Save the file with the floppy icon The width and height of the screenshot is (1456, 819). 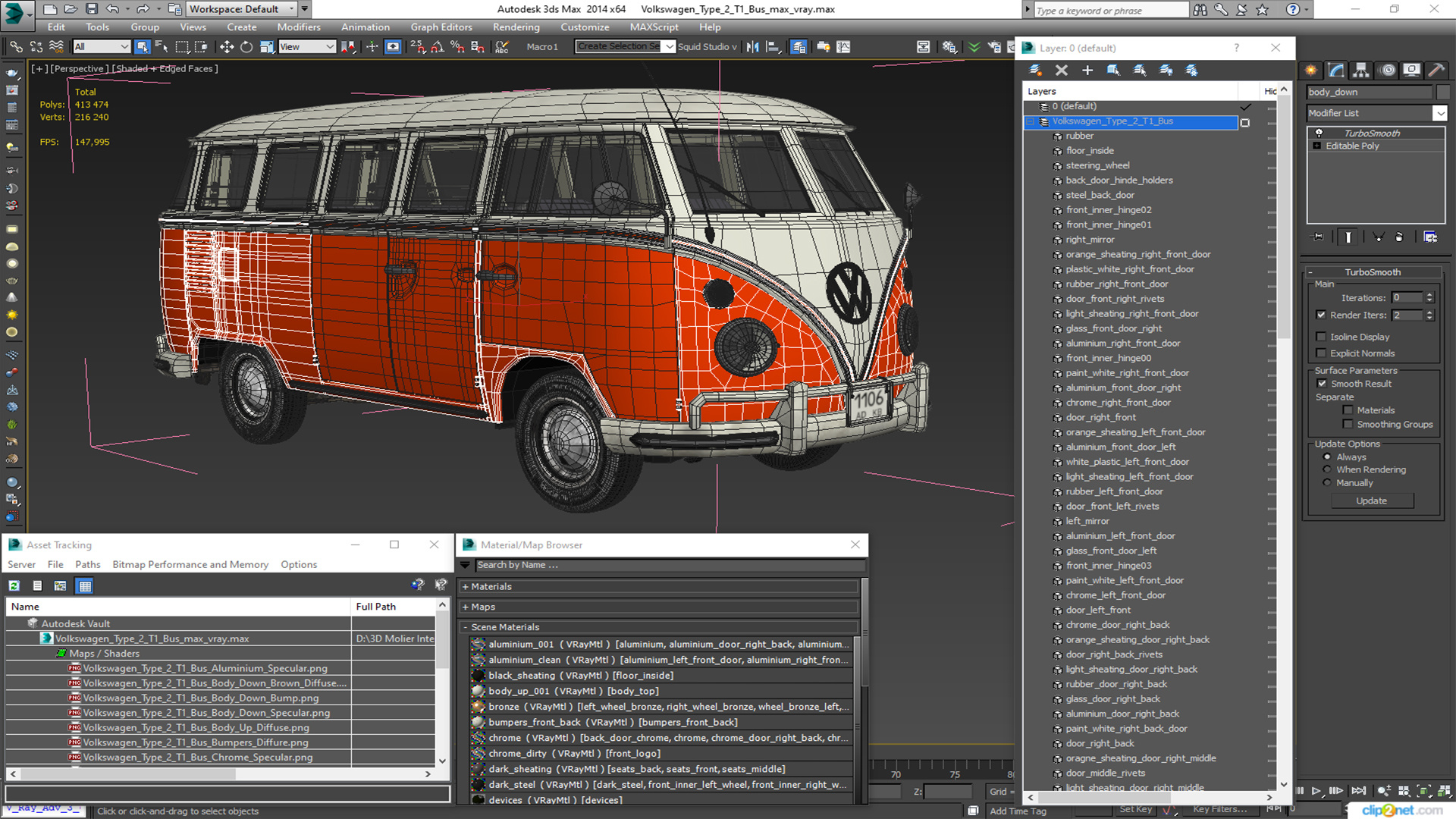91,9
